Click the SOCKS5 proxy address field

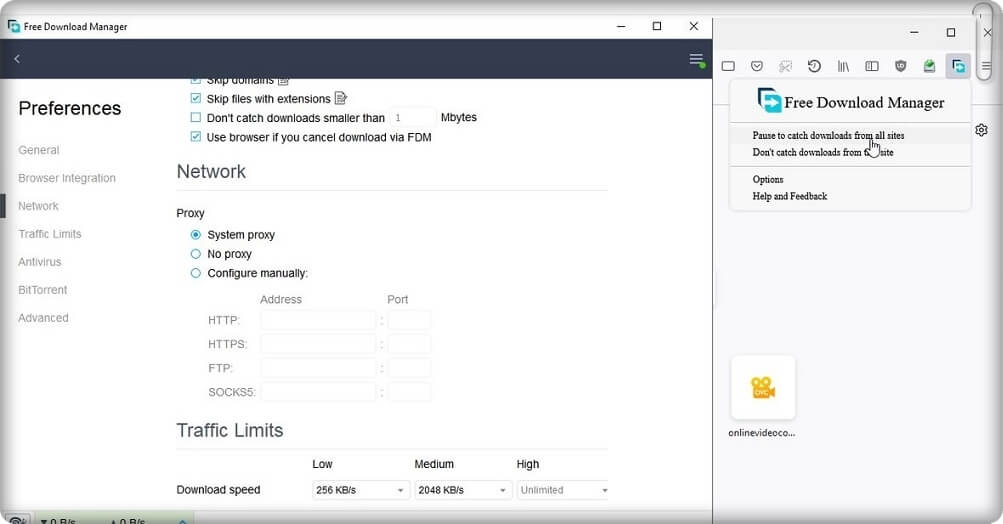[x=318, y=392]
